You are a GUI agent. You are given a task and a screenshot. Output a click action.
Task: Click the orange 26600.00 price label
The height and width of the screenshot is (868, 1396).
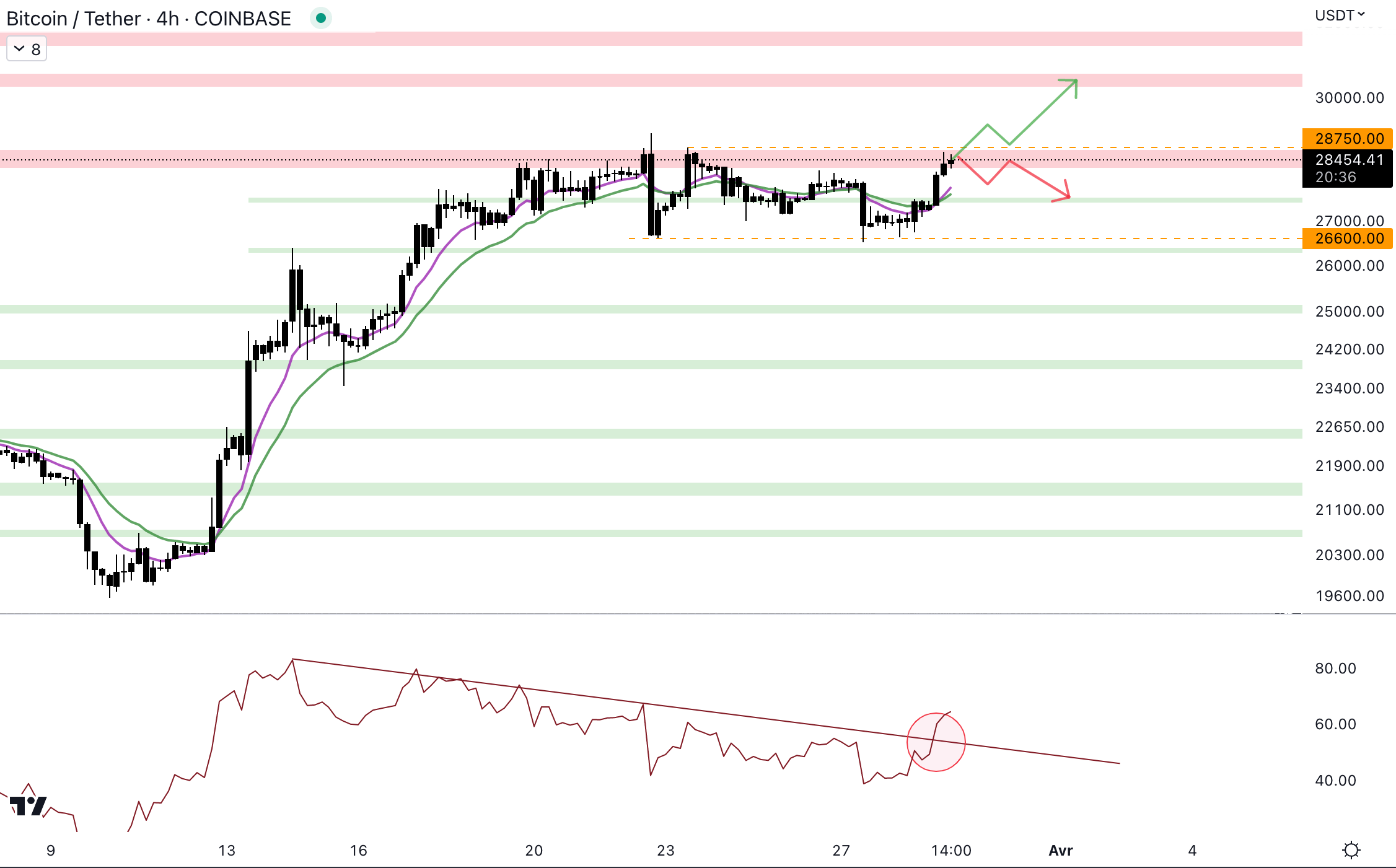pyautogui.click(x=1348, y=239)
